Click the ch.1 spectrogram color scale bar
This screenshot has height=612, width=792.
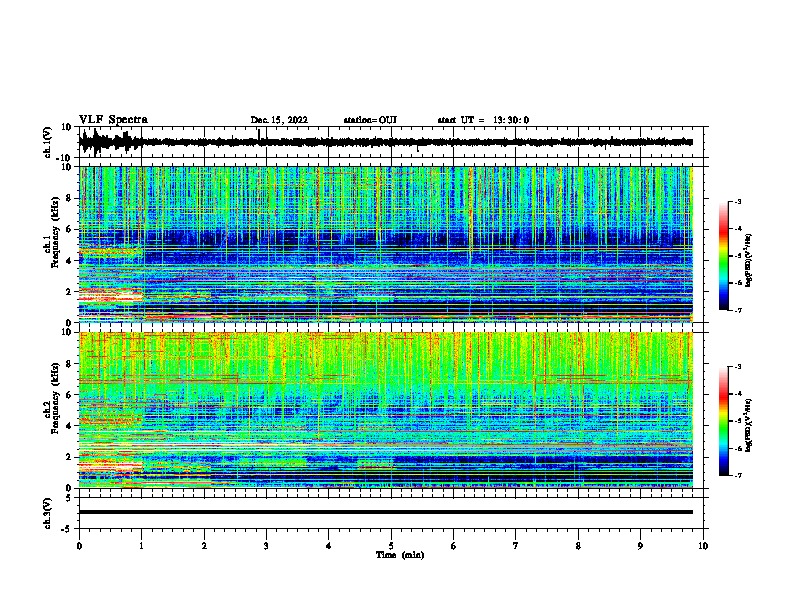click(x=724, y=256)
